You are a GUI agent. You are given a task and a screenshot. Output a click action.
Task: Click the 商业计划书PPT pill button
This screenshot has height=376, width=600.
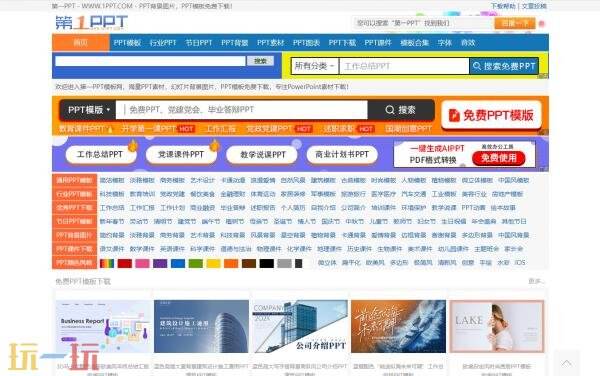pyautogui.click(x=342, y=155)
